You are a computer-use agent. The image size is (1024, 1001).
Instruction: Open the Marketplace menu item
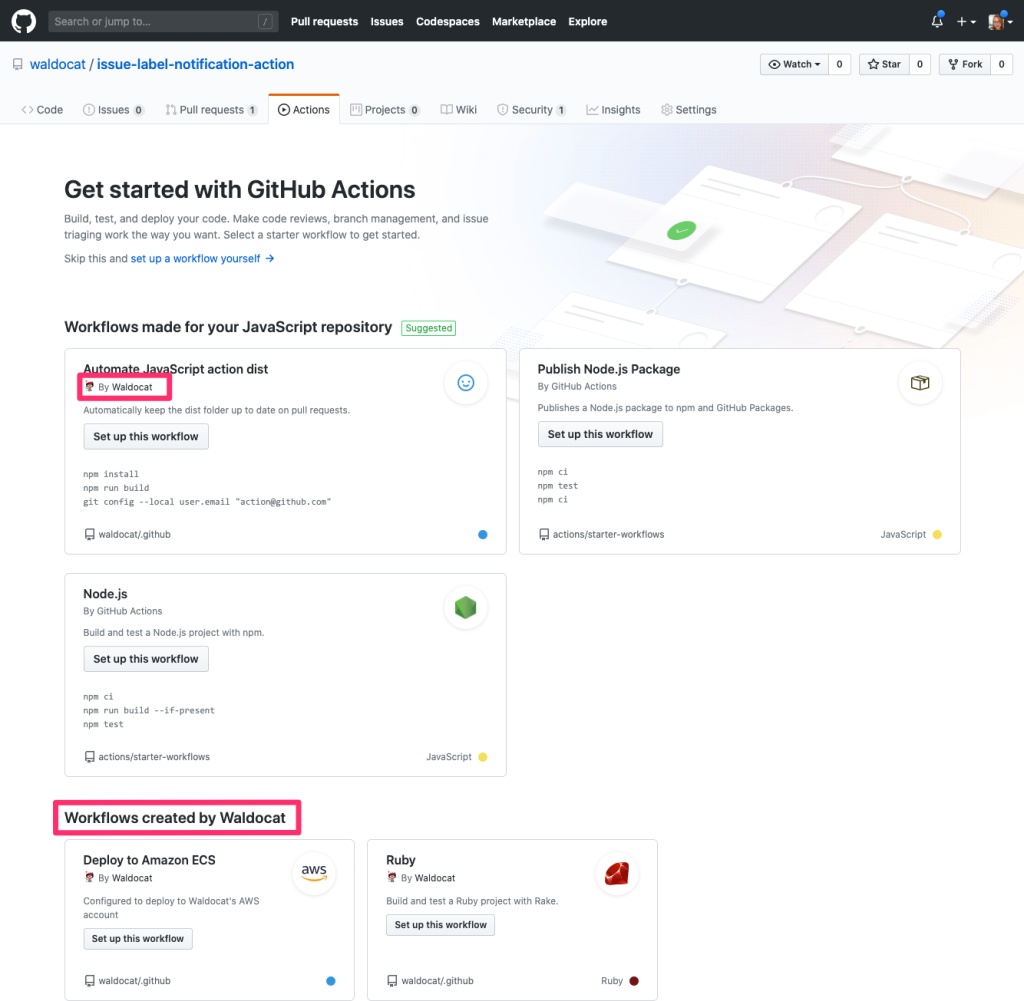(523, 21)
